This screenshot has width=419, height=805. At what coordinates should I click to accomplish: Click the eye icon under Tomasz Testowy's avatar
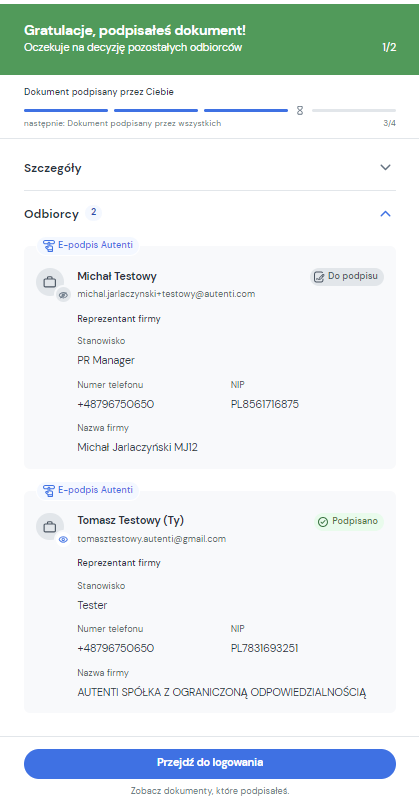63,540
